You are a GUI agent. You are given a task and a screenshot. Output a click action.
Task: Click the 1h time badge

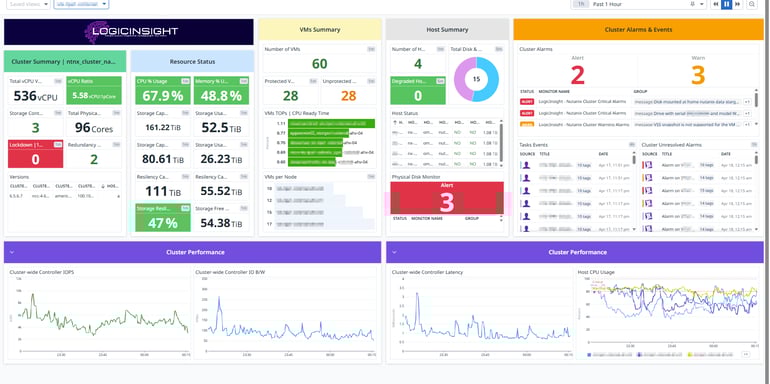[581, 4]
